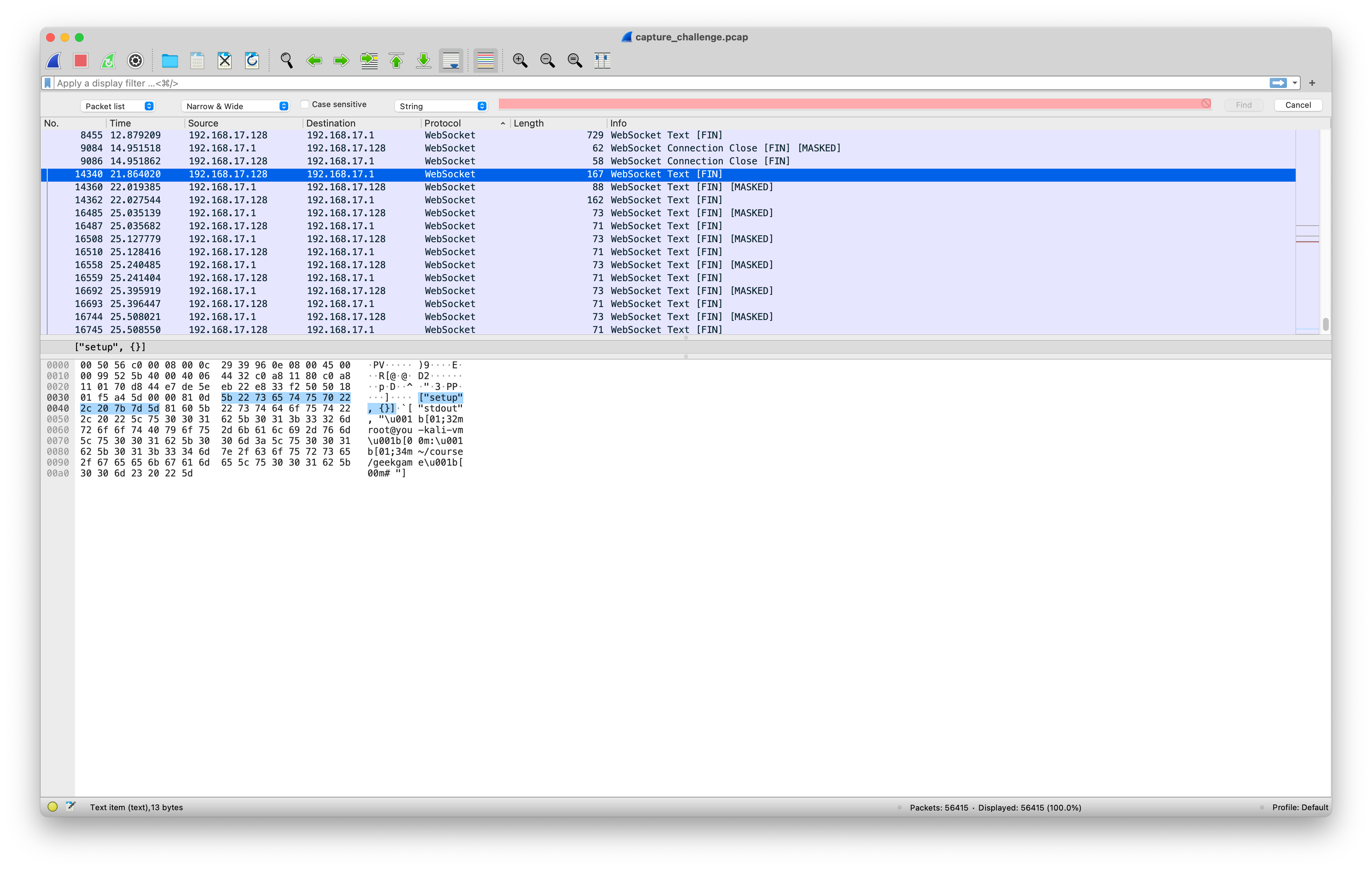This screenshot has width=1372, height=870.
Task: Select packet 14360 with length 88
Action: pyautogui.click(x=668, y=187)
